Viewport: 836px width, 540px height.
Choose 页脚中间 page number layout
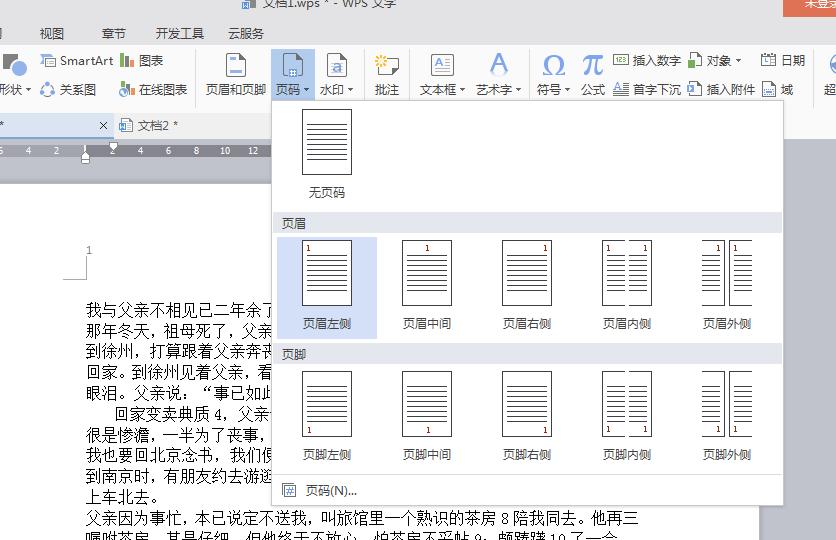pyautogui.click(x=427, y=417)
